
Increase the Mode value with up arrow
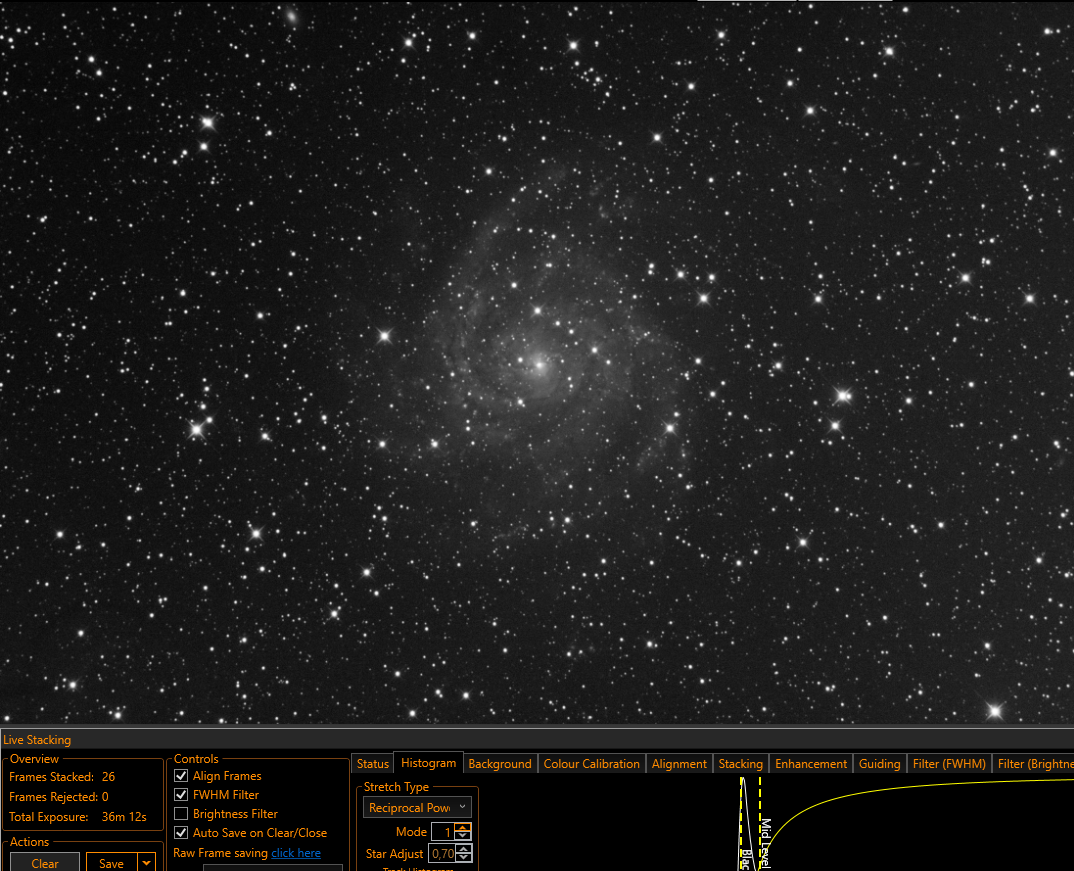(464, 828)
